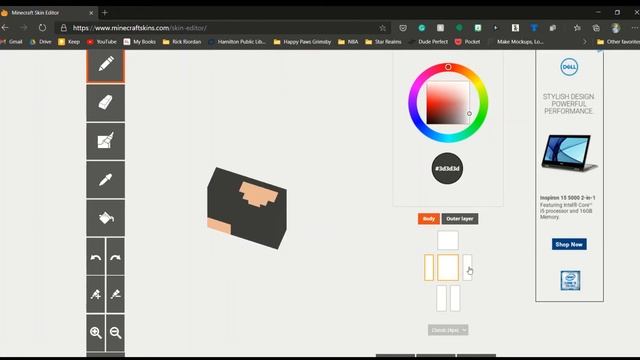
Task: Open the Hamilton Public Library bookmark
Action: (237, 42)
